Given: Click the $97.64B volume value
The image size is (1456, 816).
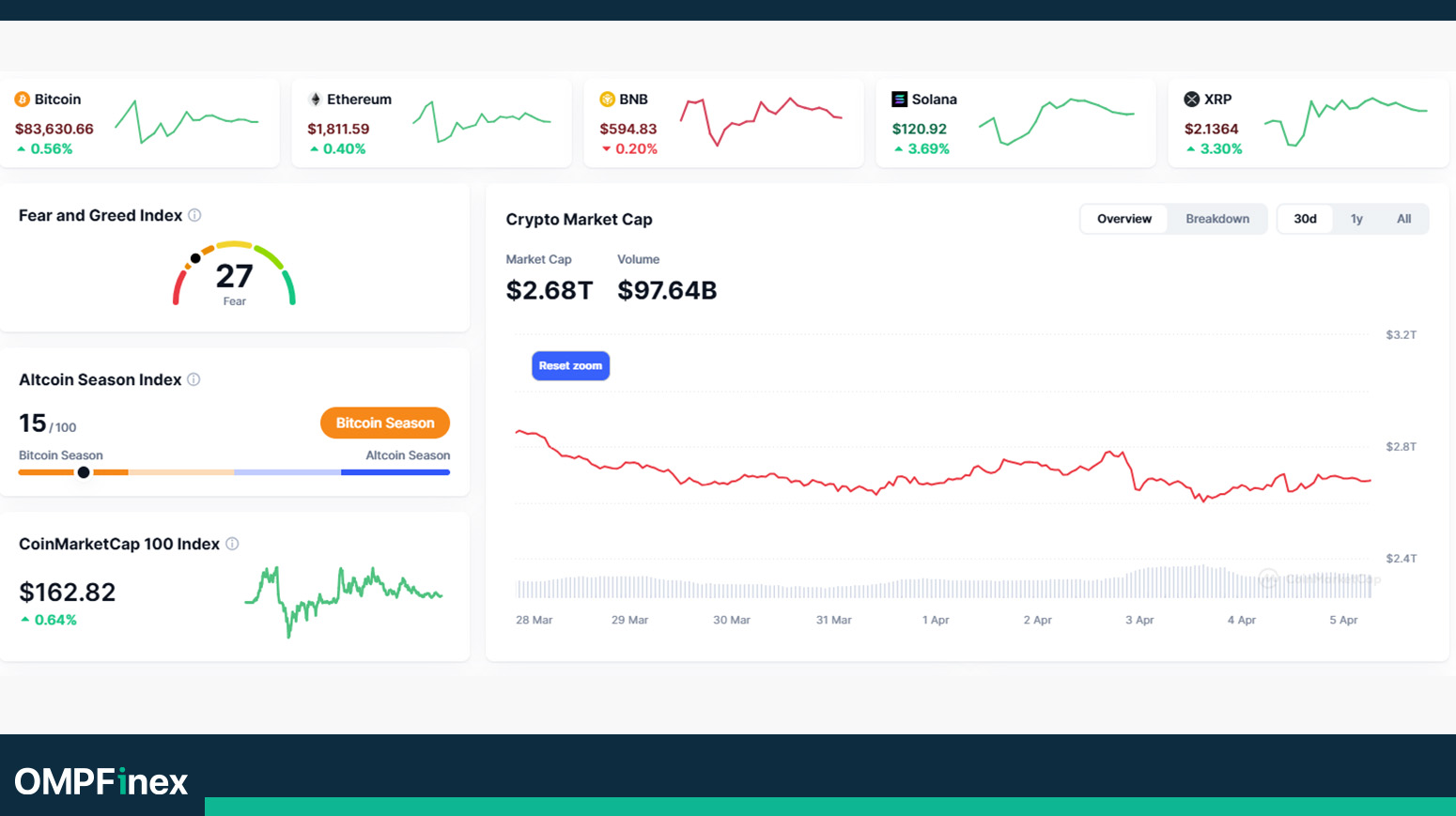Looking at the screenshot, I should coord(667,290).
